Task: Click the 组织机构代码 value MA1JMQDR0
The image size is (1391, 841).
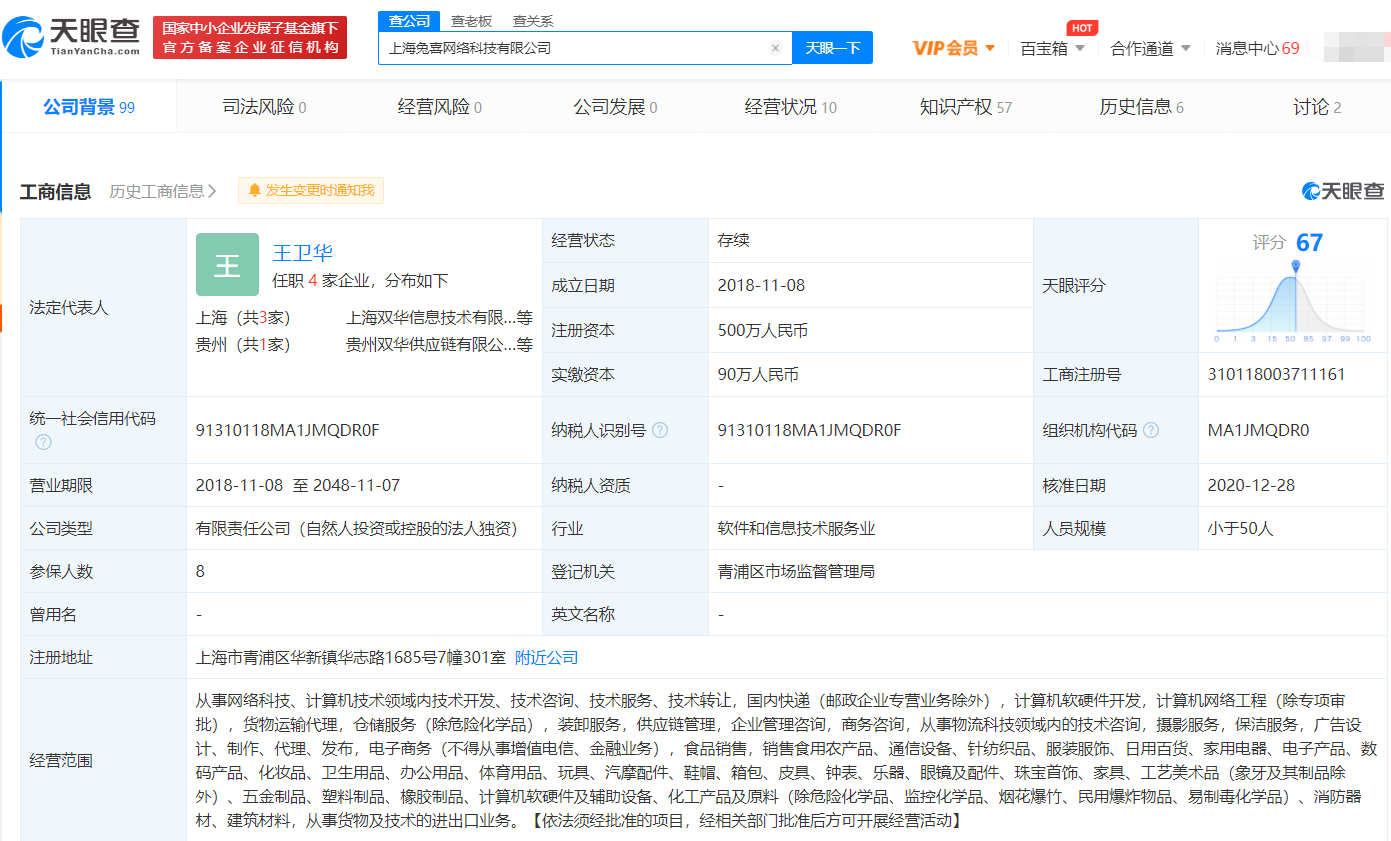Action: click(x=1259, y=431)
